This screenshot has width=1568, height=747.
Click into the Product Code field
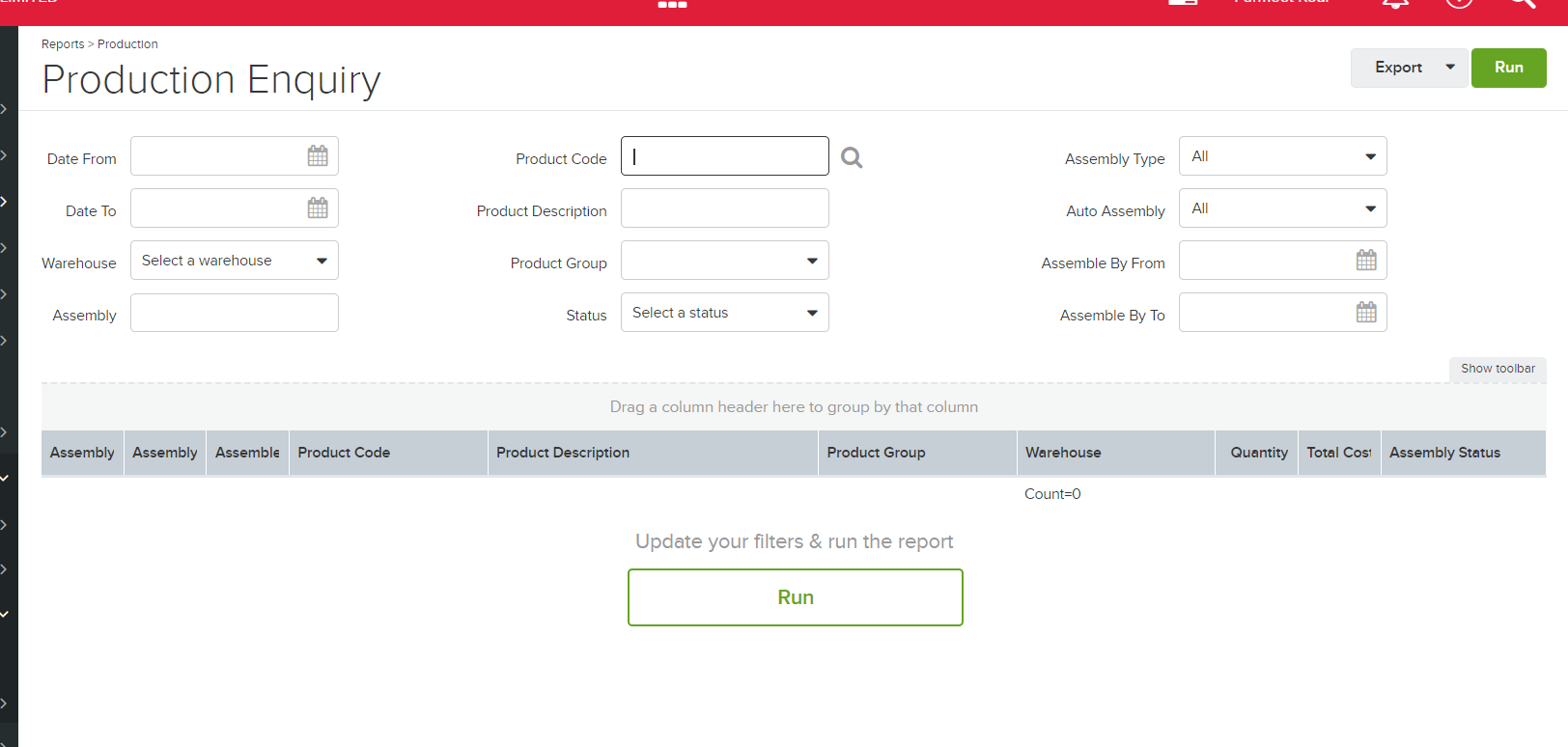point(725,156)
